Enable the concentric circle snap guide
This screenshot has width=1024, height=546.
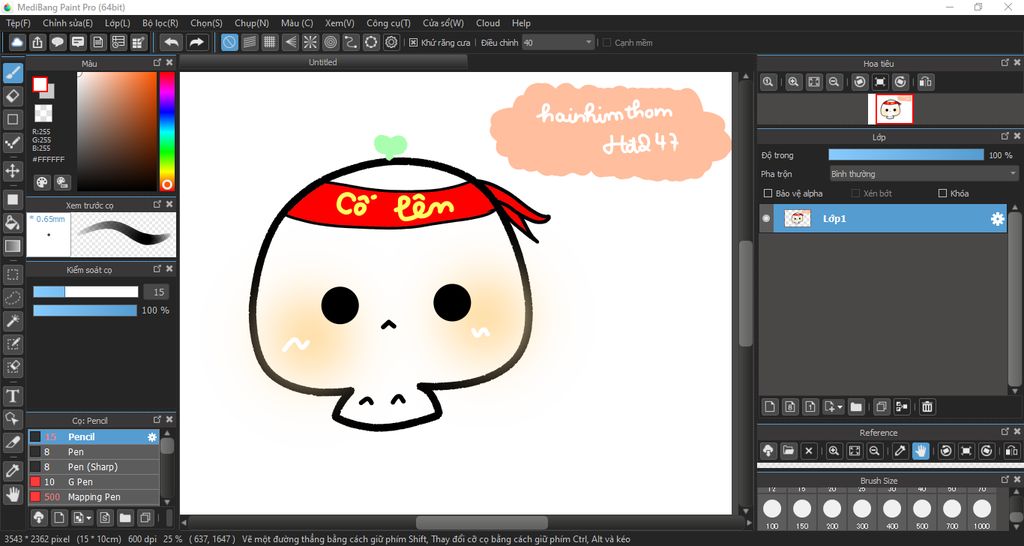pos(330,42)
